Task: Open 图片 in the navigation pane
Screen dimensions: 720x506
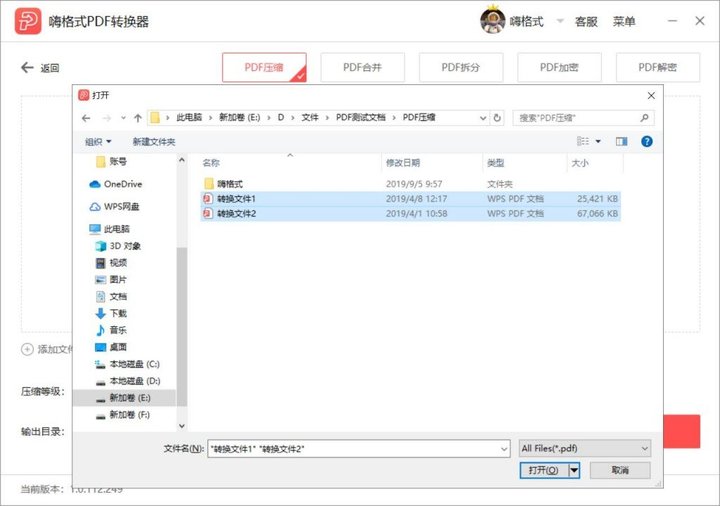Action: pyautogui.click(x=112, y=280)
